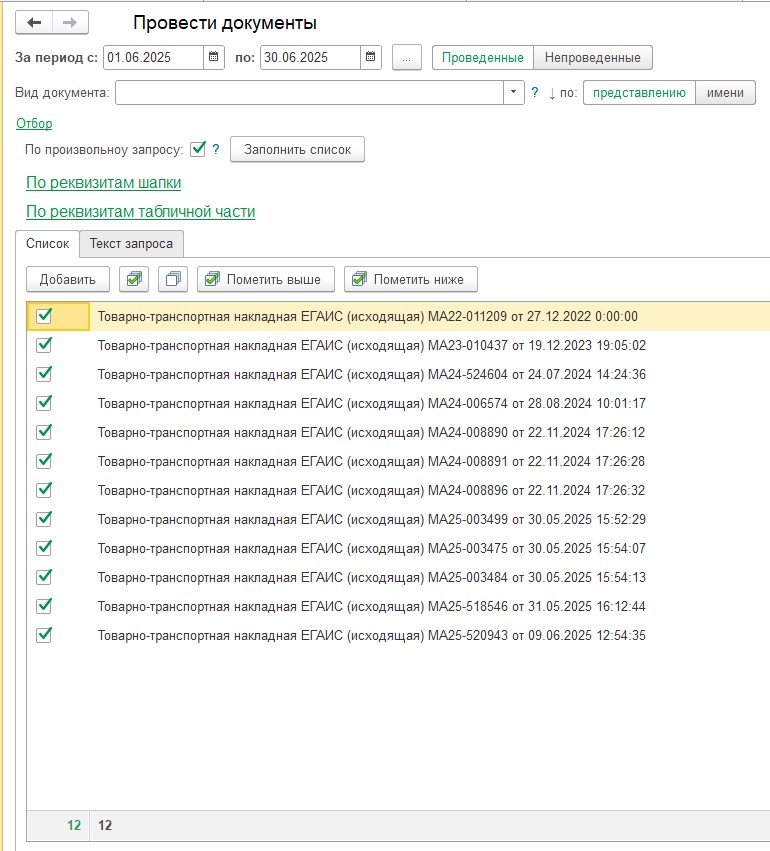This screenshot has height=851, width=770.
Task: Select row MA24-008896 от 22.11.2024
Action: [398, 490]
